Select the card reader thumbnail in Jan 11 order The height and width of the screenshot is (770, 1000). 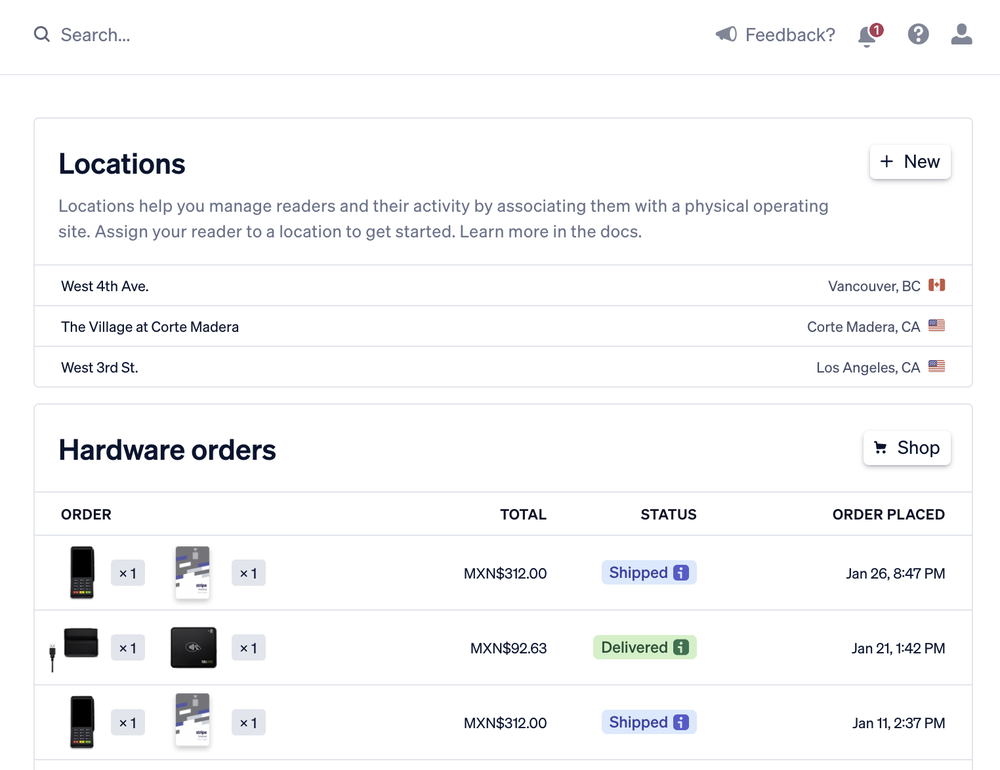tap(82, 722)
